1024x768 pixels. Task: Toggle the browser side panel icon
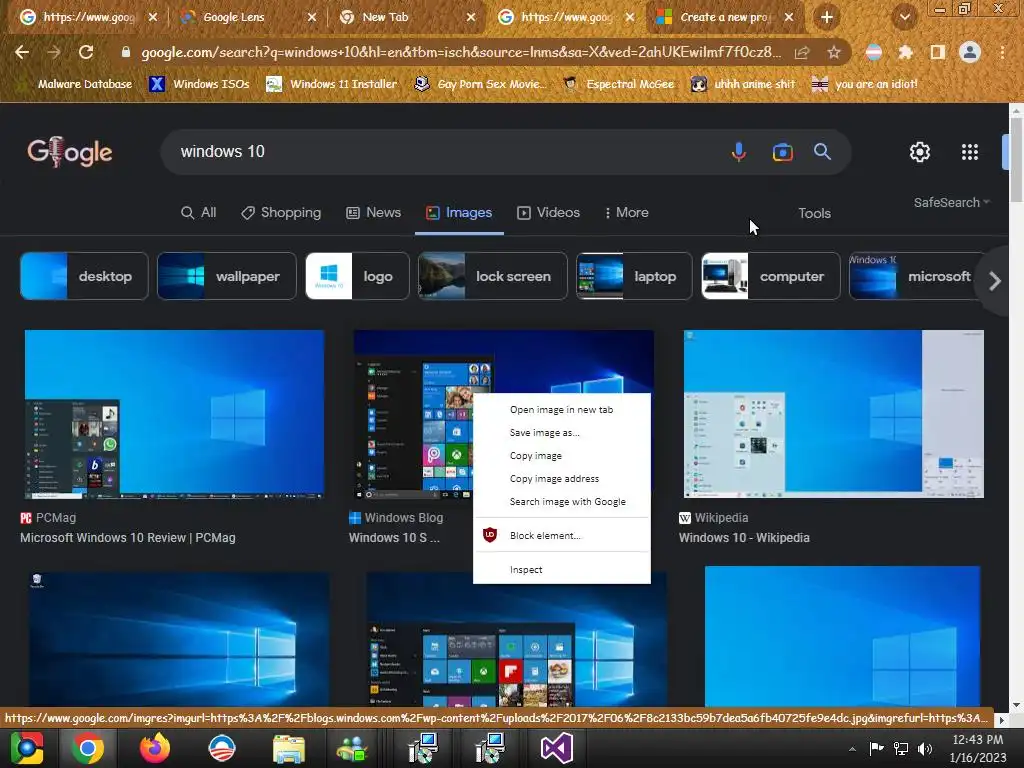pos(937,52)
